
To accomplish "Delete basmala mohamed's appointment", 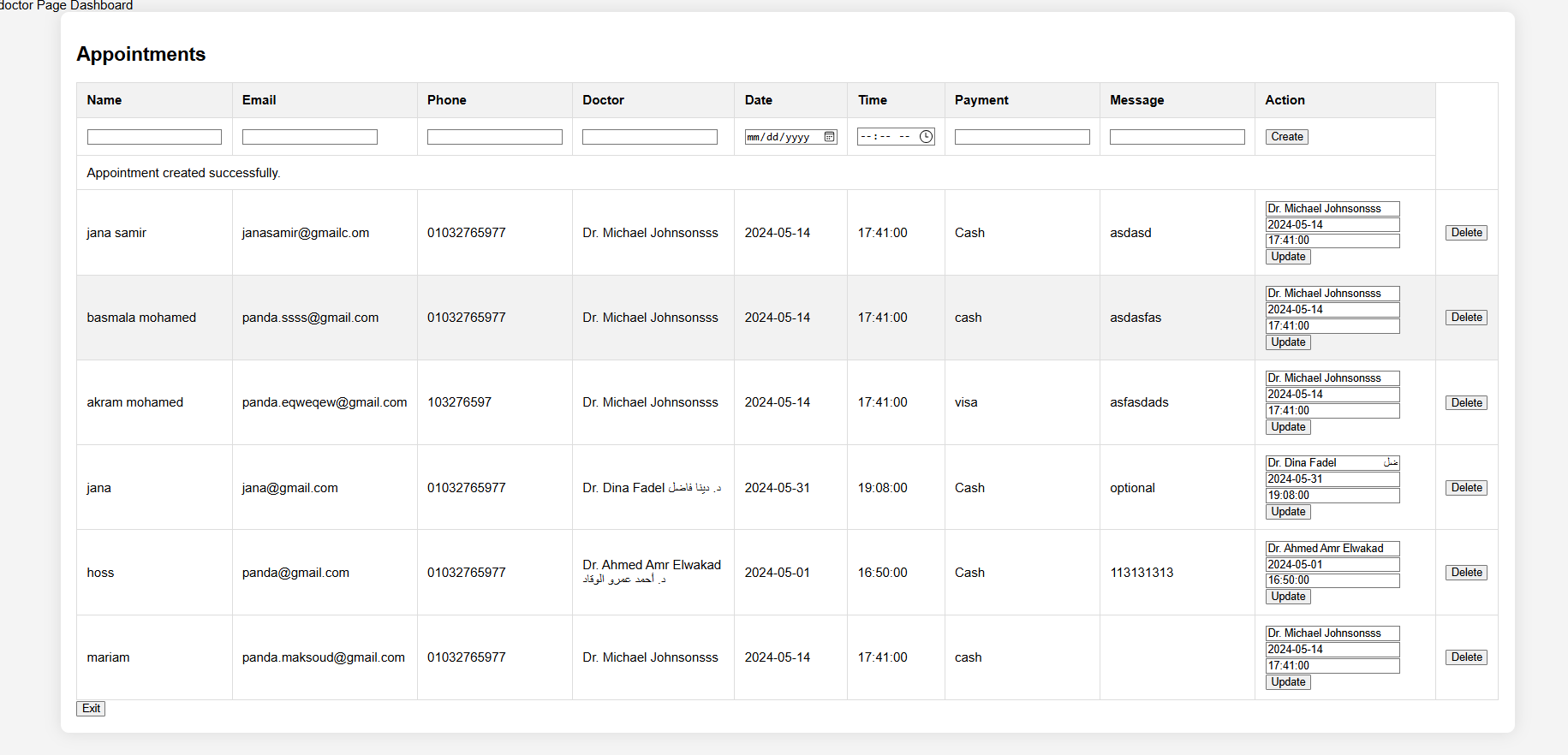I will point(1466,318).
